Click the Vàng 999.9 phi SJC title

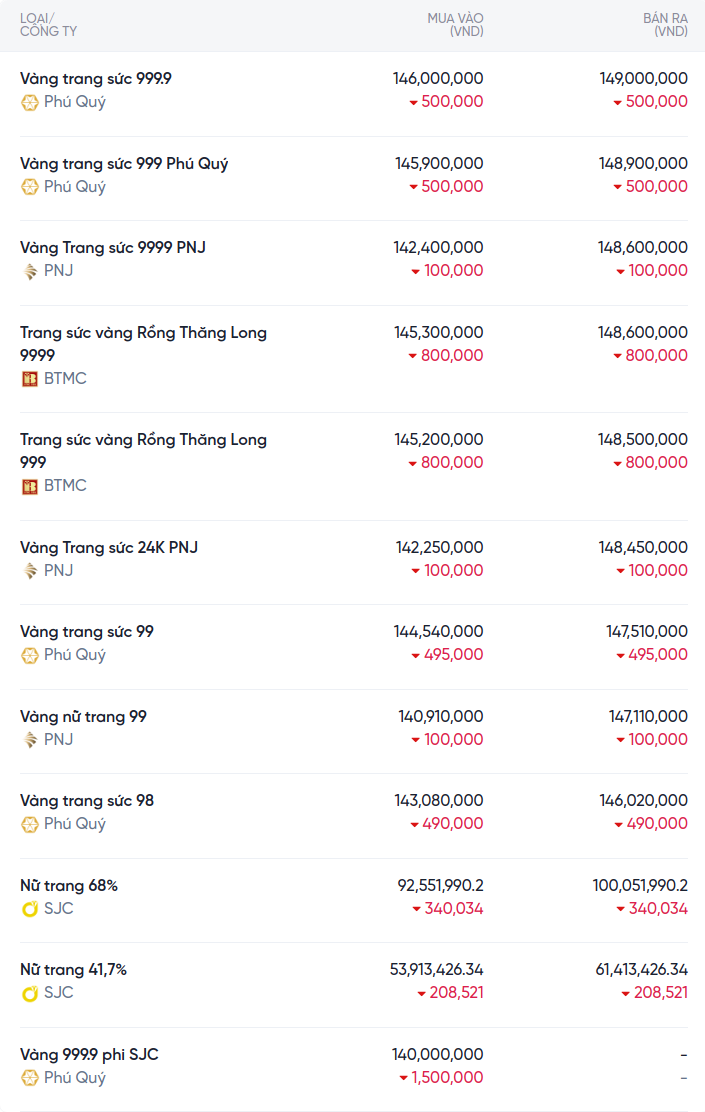pyautogui.click(x=89, y=1055)
